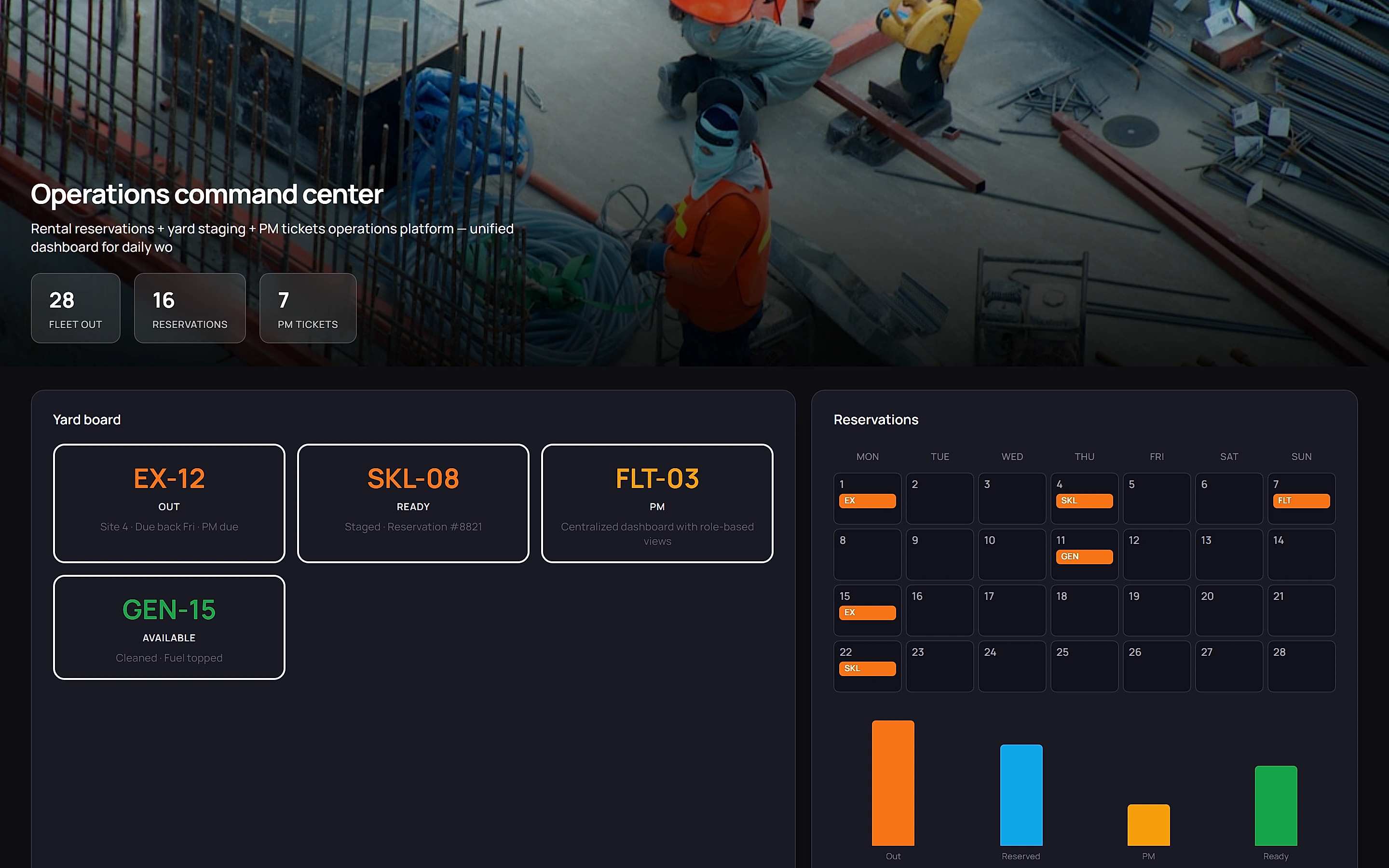Click the 'Reserved' chart label
Image resolution: width=1389 pixels, height=868 pixels.
(x=1021, y=856)
